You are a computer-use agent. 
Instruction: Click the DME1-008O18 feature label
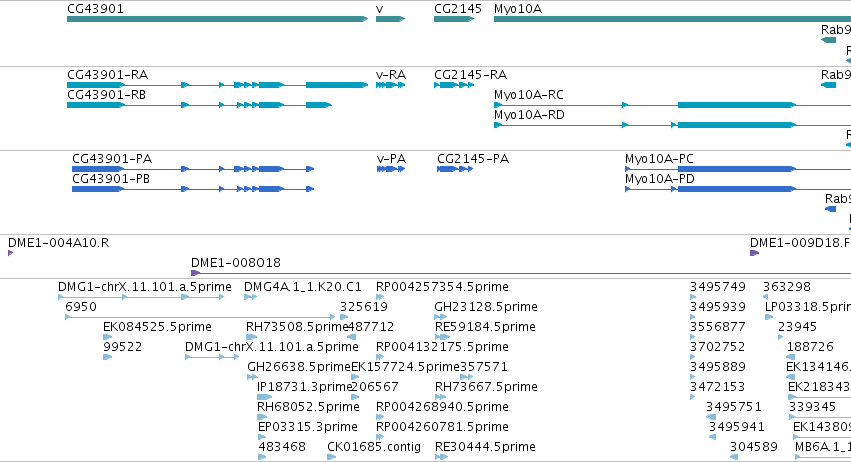click(236, 263)
